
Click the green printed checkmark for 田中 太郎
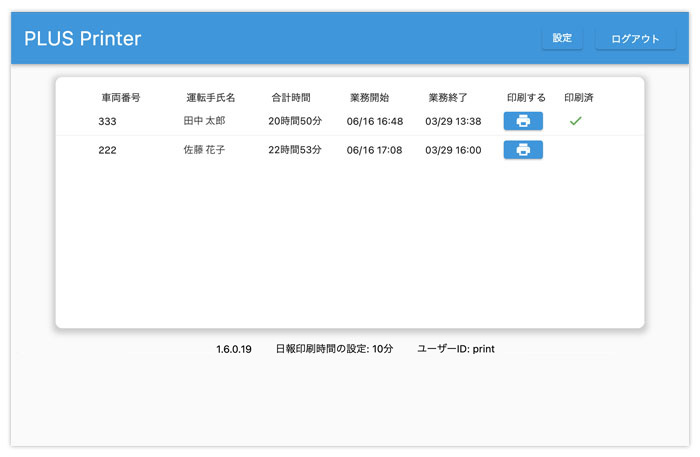tap(575, 121)
